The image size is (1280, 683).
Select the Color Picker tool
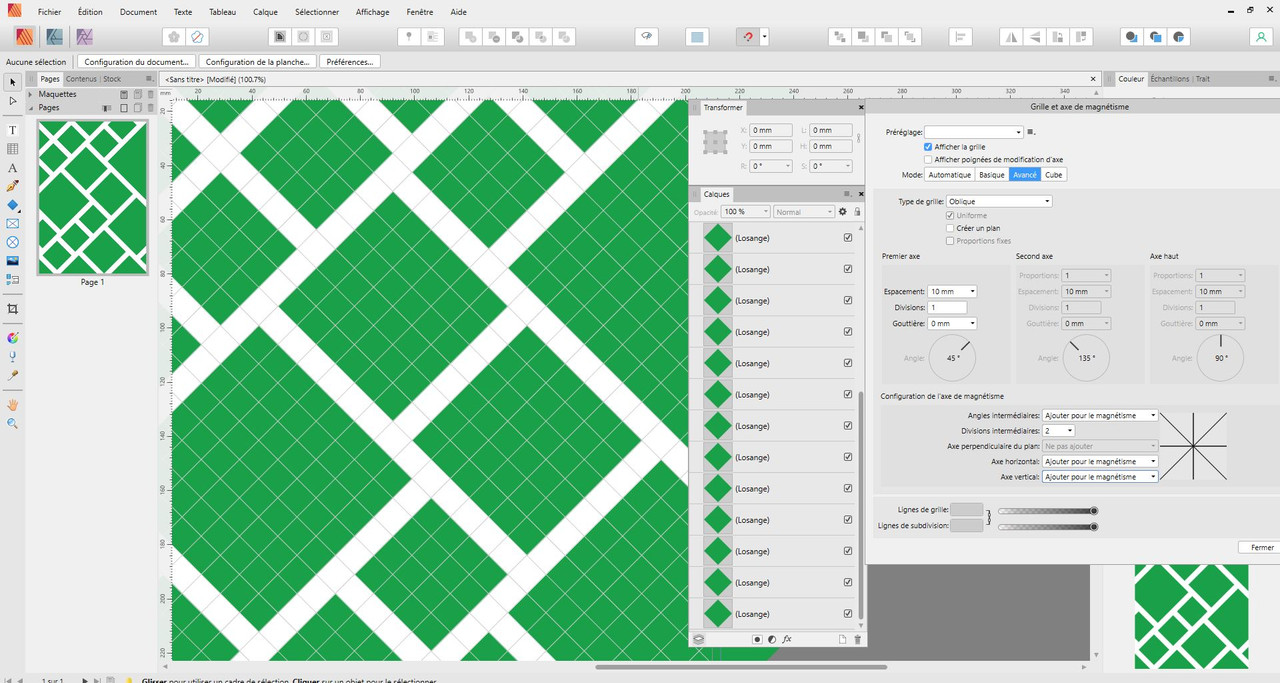pos(13,375)
